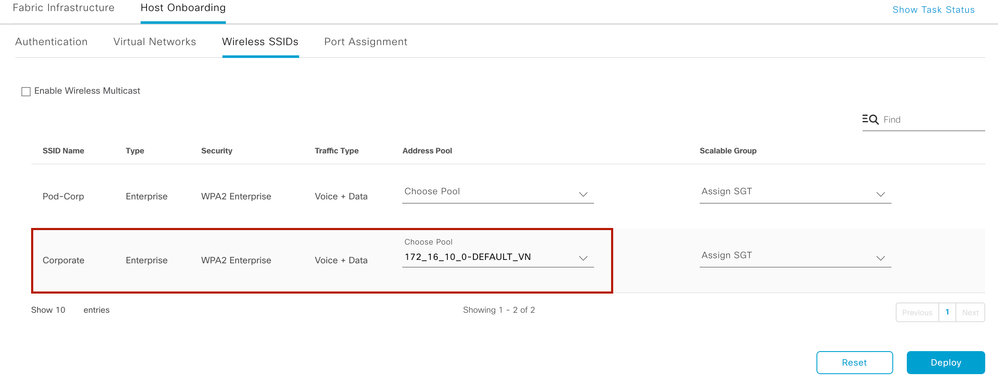Select the Wireless SSIDs sub-tab
The width and height of the screenshot is (998, 392).
(x=260, y=42)
